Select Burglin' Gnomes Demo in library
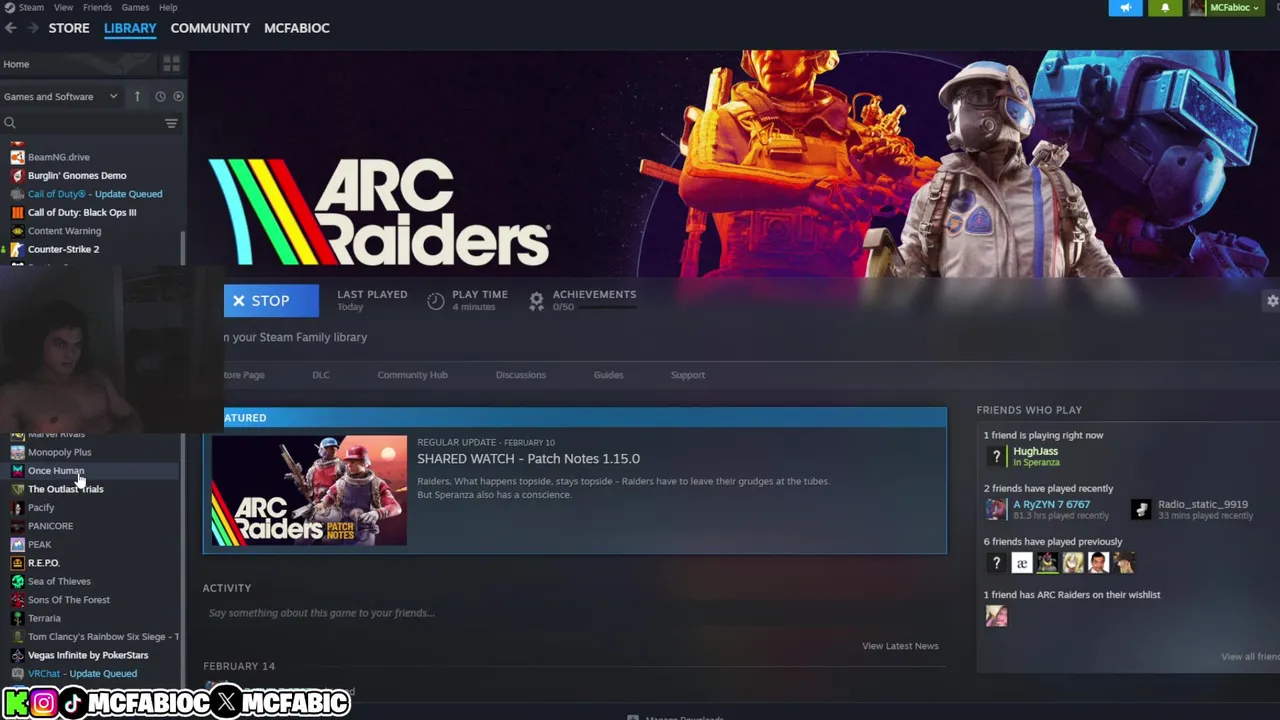Image resolution: width=1280 pixels, height=720 pixels. click(x=77, y=175)
